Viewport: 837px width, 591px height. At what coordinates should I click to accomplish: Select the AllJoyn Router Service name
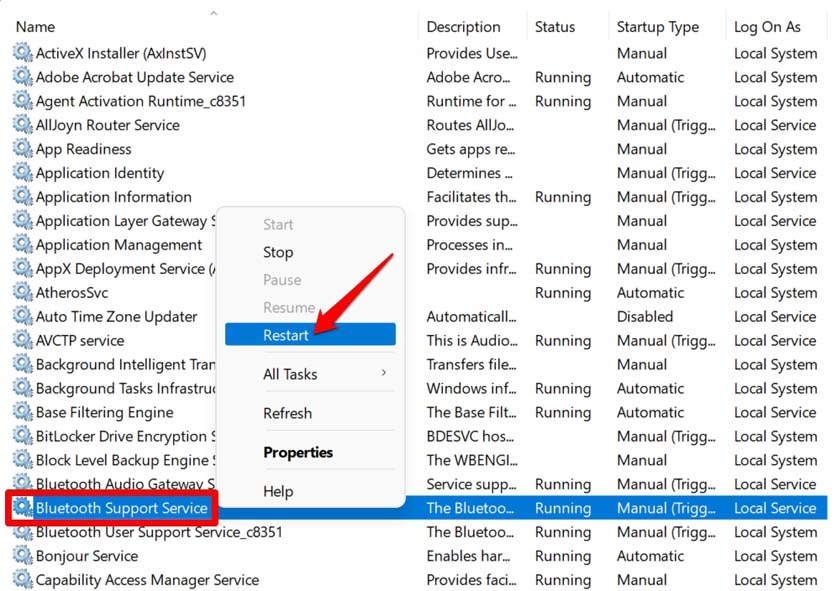click(108, 125)
